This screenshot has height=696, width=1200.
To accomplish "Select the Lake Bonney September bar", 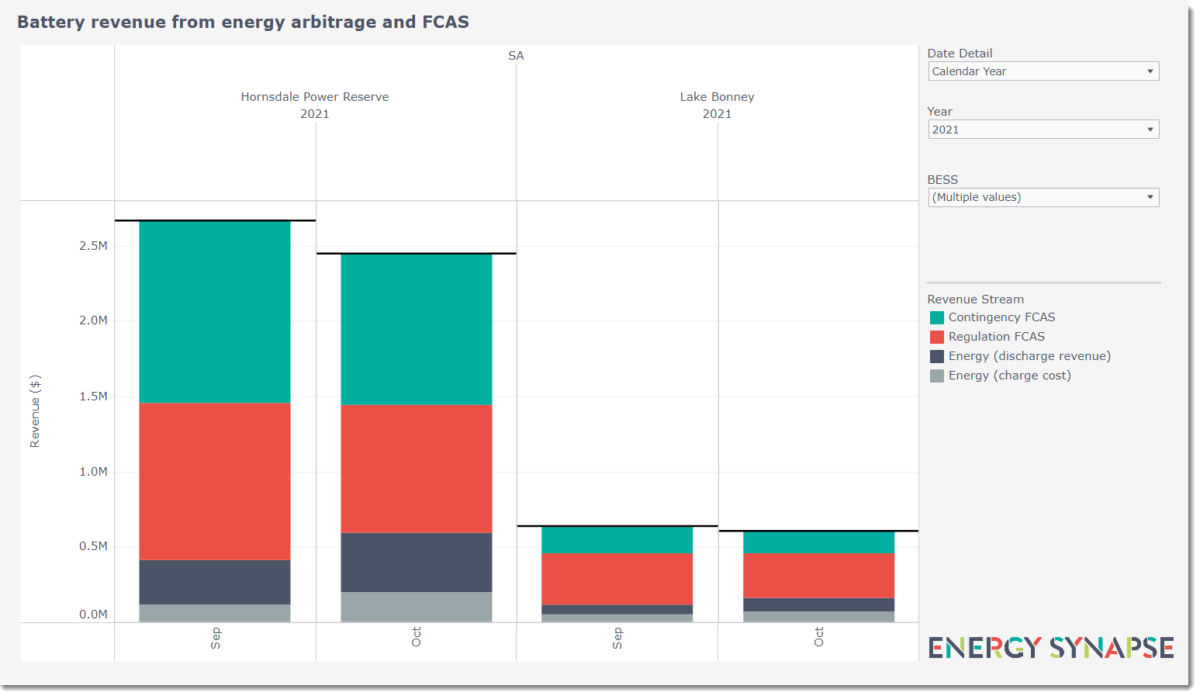I will [x=616, y=575].
